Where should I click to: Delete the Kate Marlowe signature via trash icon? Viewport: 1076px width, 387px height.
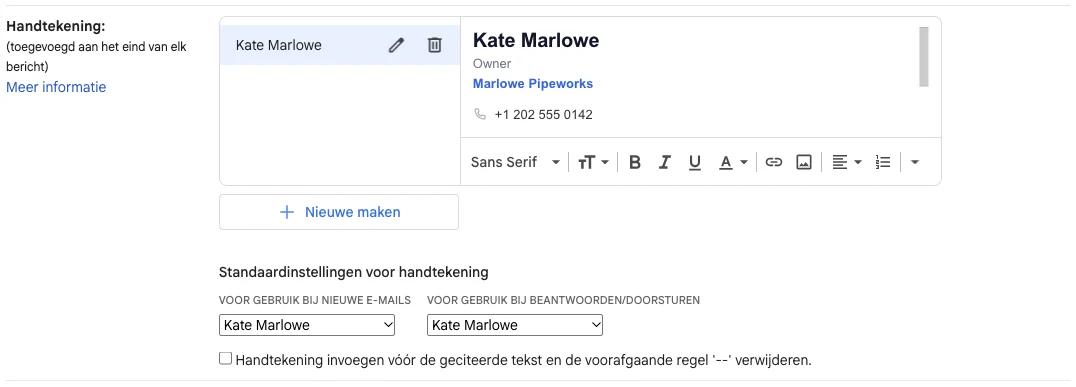[x=434, y=45]
